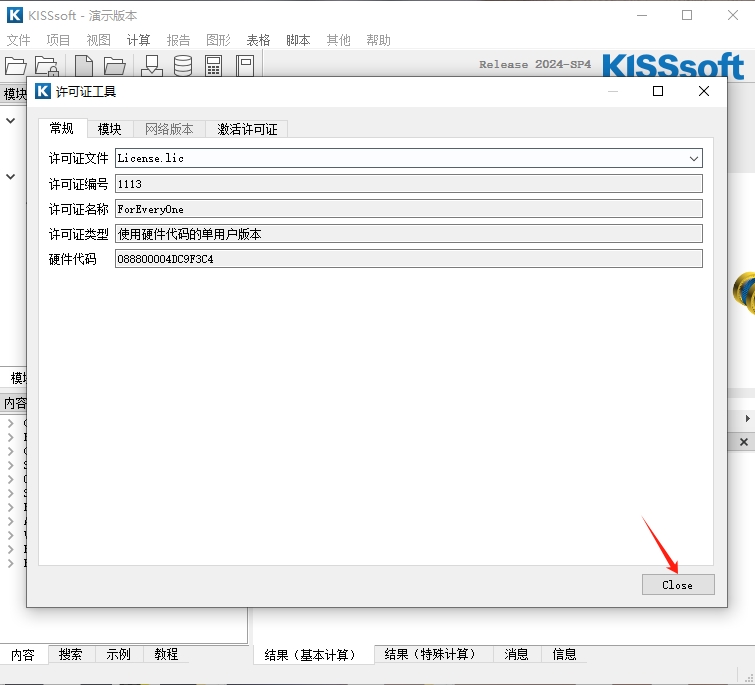Open the 帮助 menu
Image resolution: width=755 pixels, height=685 pixels.
(378, 40)
